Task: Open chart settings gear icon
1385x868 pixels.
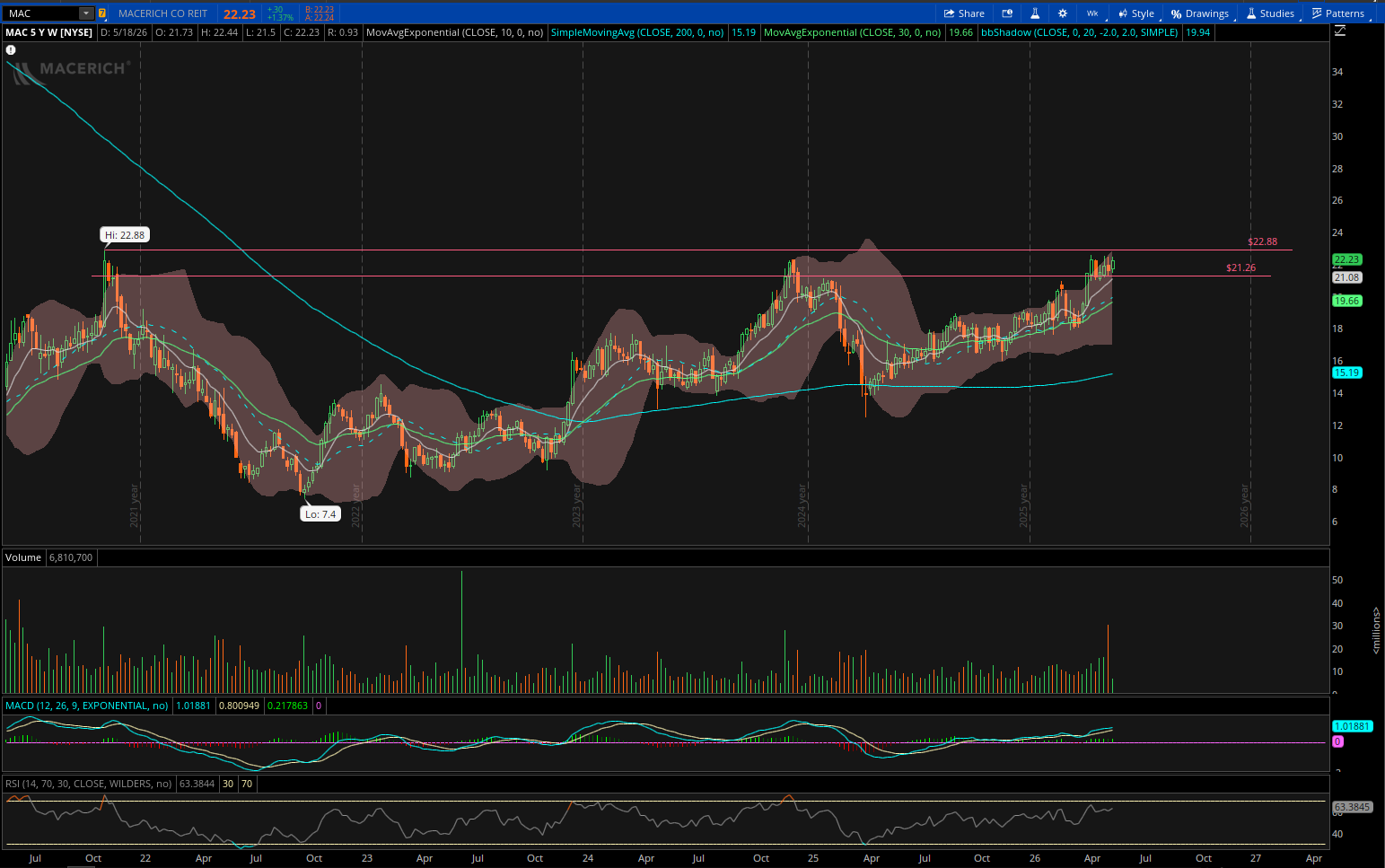Action: pos(1063,13)
